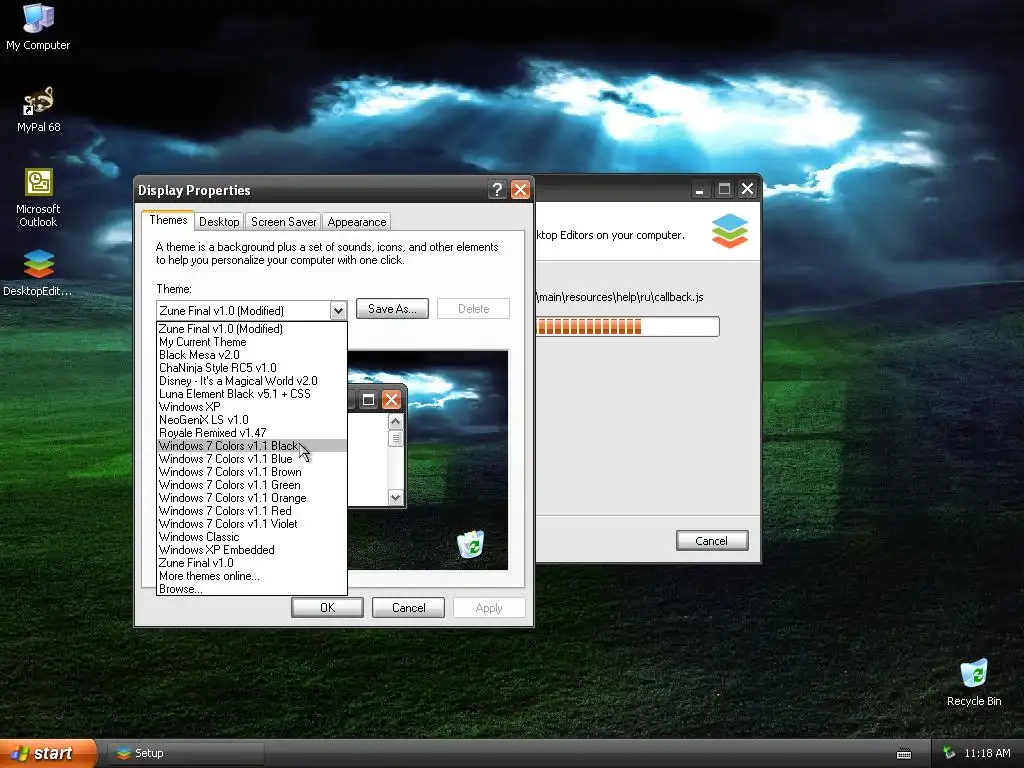Select Windows 7 Colors v1.1 Black

click(251, 446)
